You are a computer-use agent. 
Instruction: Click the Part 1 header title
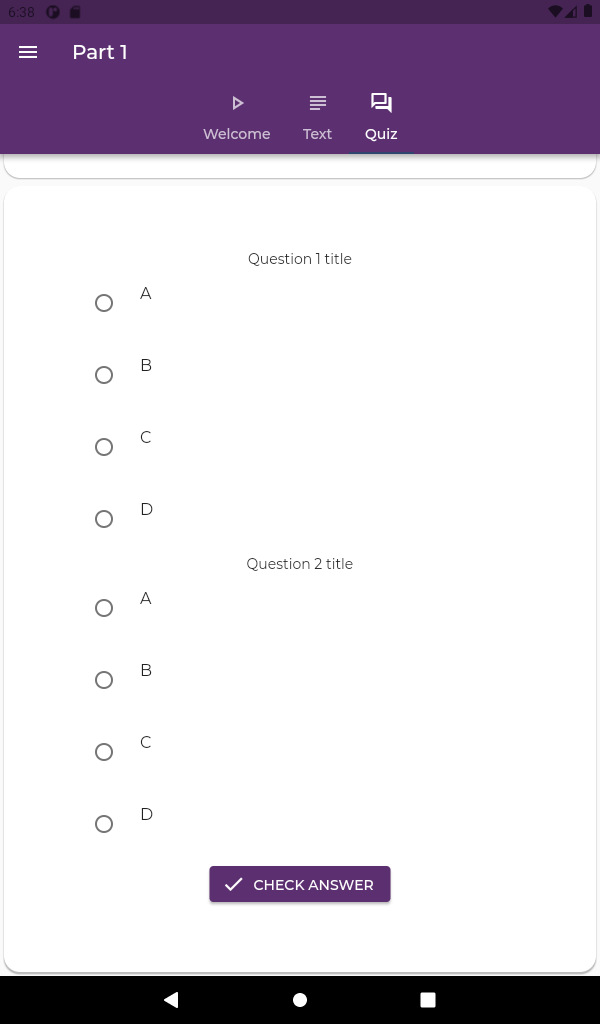[x=100, y=52]
